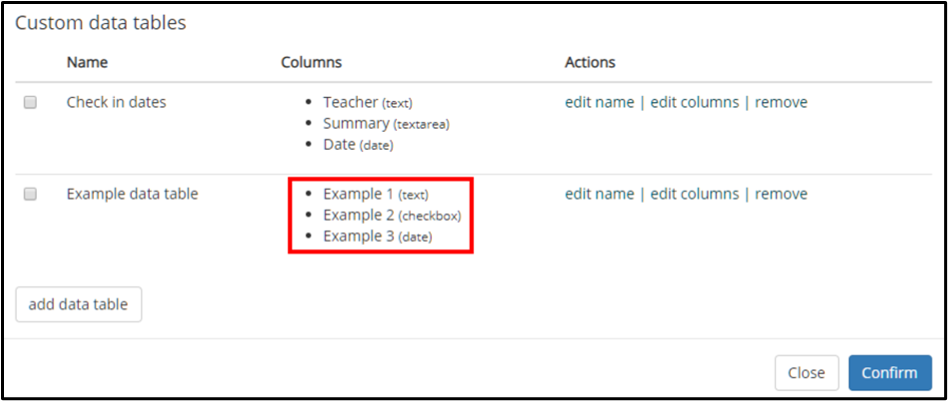Edit name of Check in dates table
The height and width of the screenshot is (401, 948).
(599, 102)
